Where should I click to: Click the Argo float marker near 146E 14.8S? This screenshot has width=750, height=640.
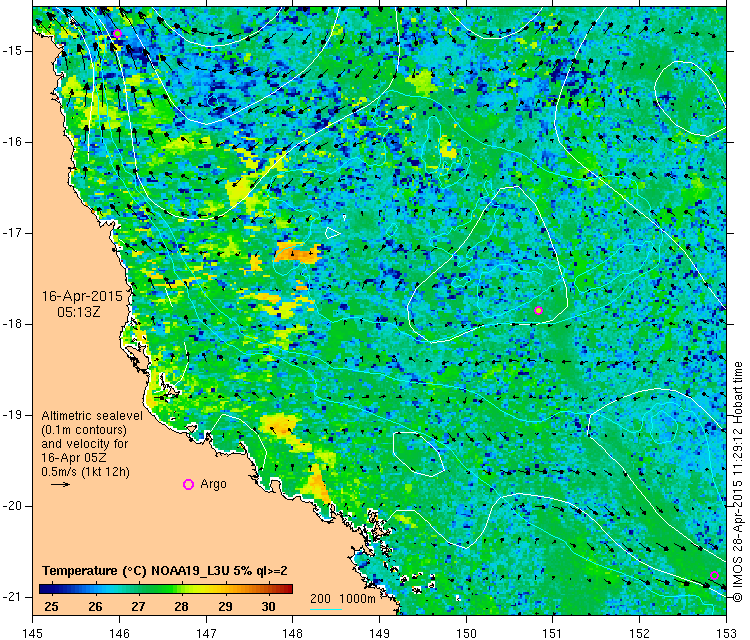pos(117,33)
